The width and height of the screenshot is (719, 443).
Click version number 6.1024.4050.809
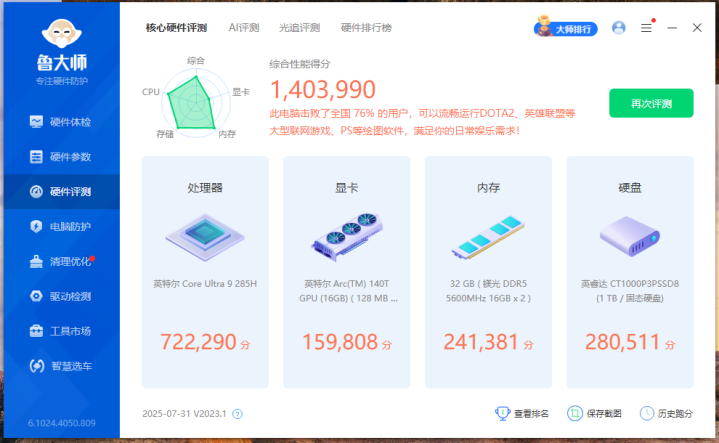point(62,423)
